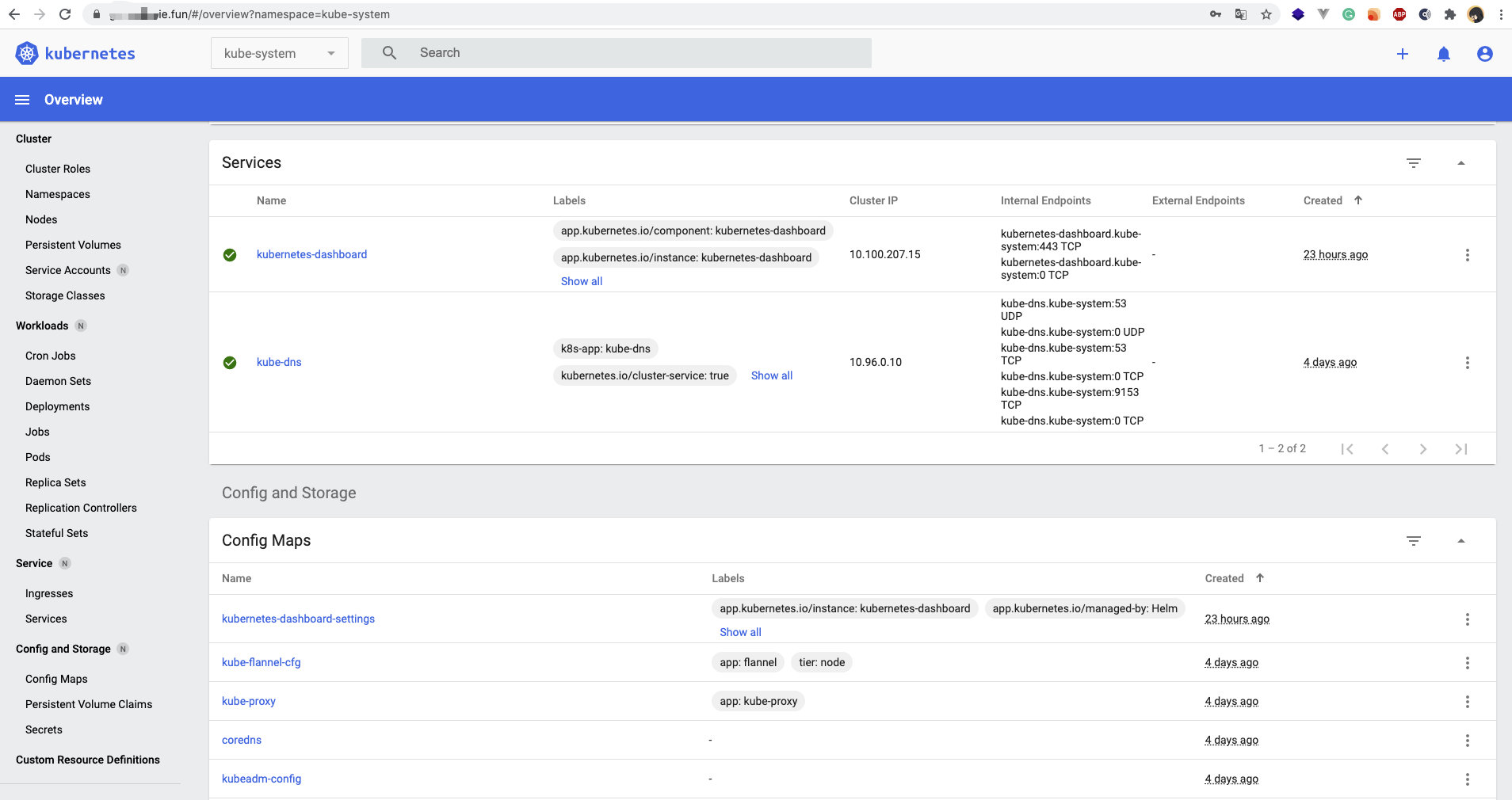Open the Workloads section heading
Image resolution: width=1512 pixels, height=800 pixels.
point(42,326)
